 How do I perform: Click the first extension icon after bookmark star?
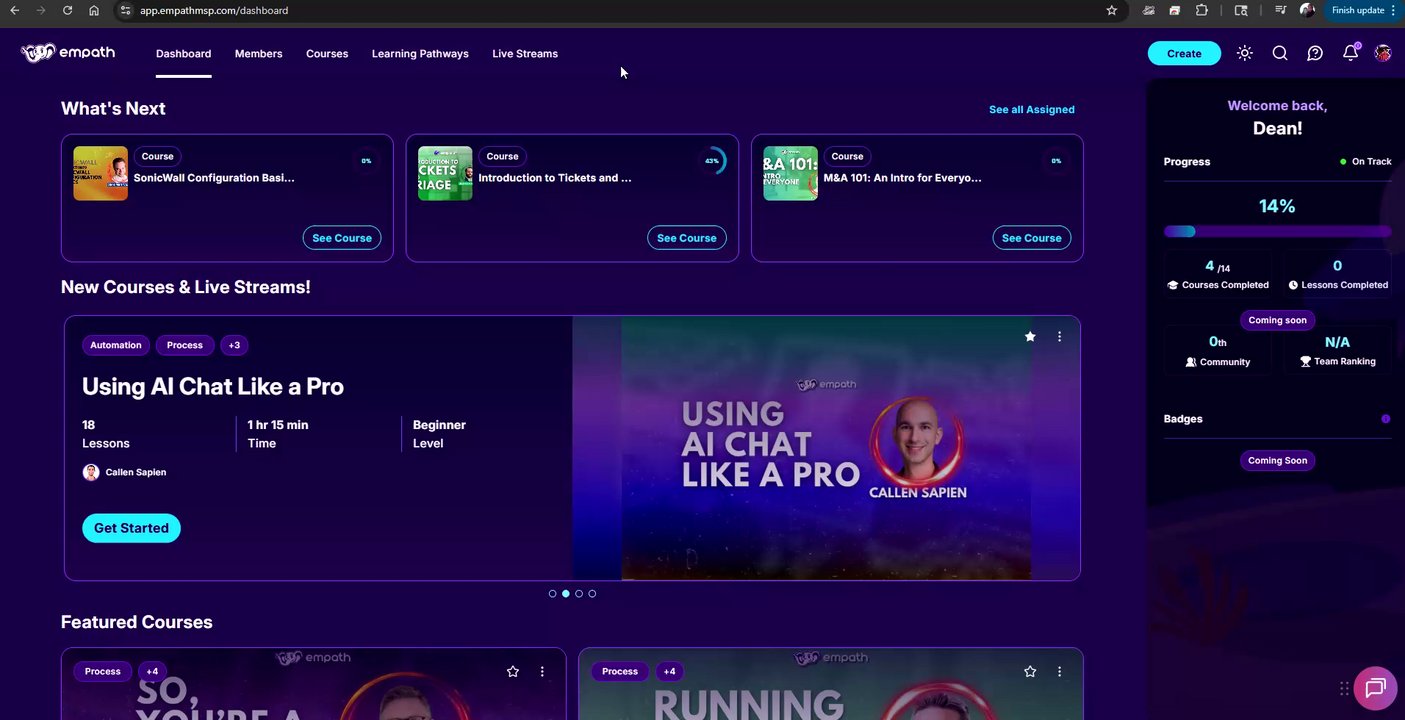pos(1149,10)
